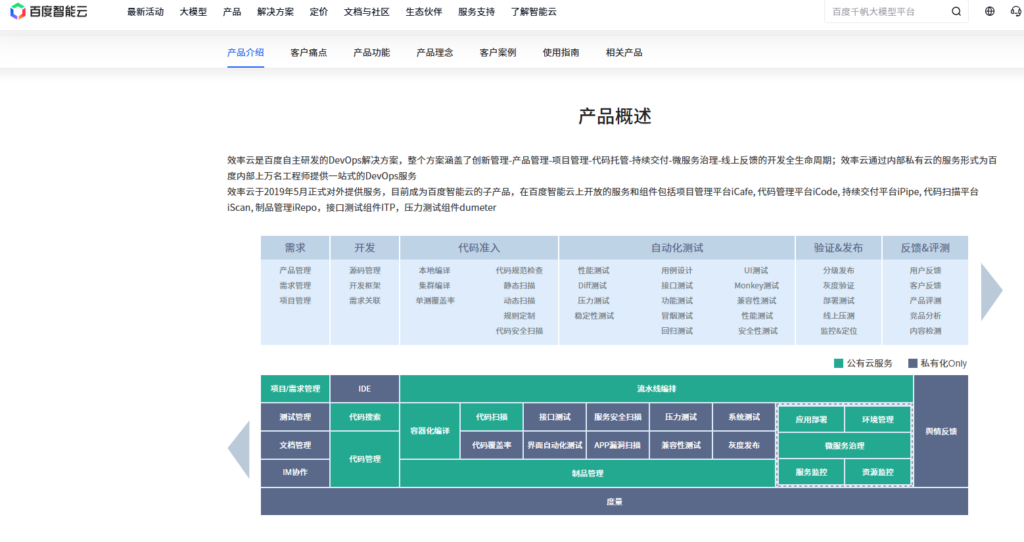
Task: Click the 界面自动化测试 block
Action: point(554,445)
